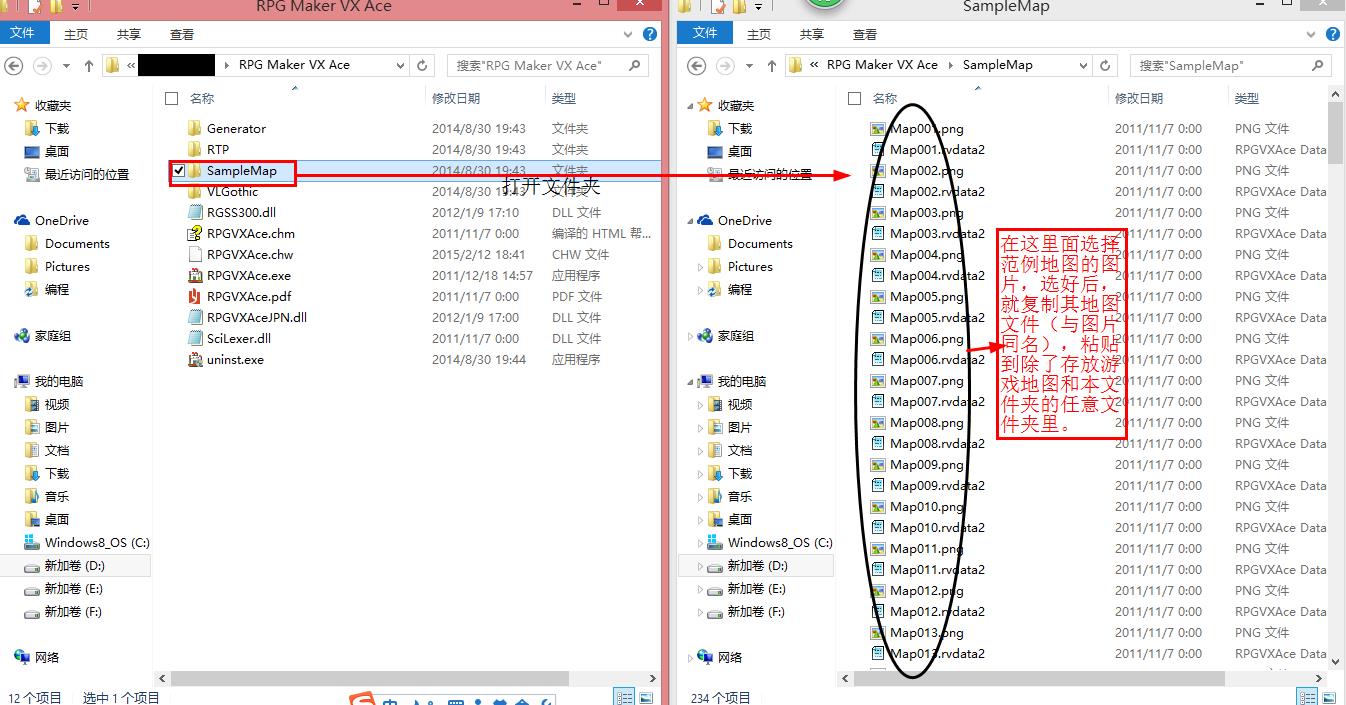Open 文件 menu in SampleMap window
The image size is (1346, 705).
coord(705,33)
